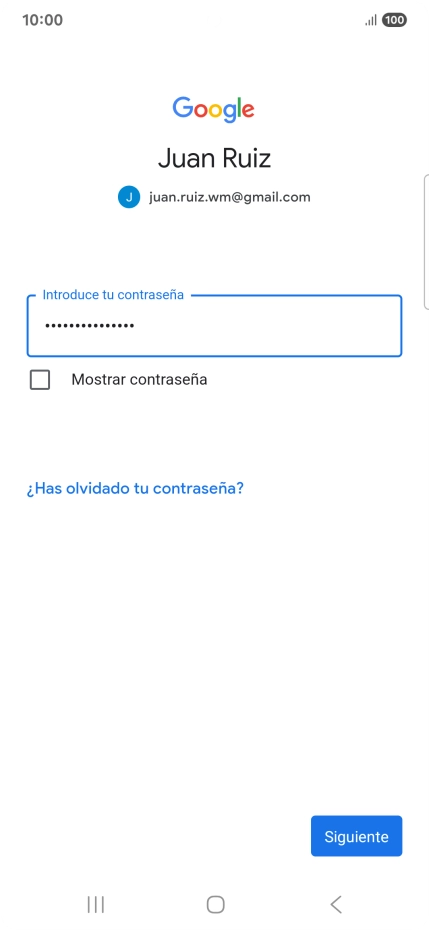Tap the back arrow in navigation bar
This screenshot has width=429, height=930.
(x=336, y=904)
